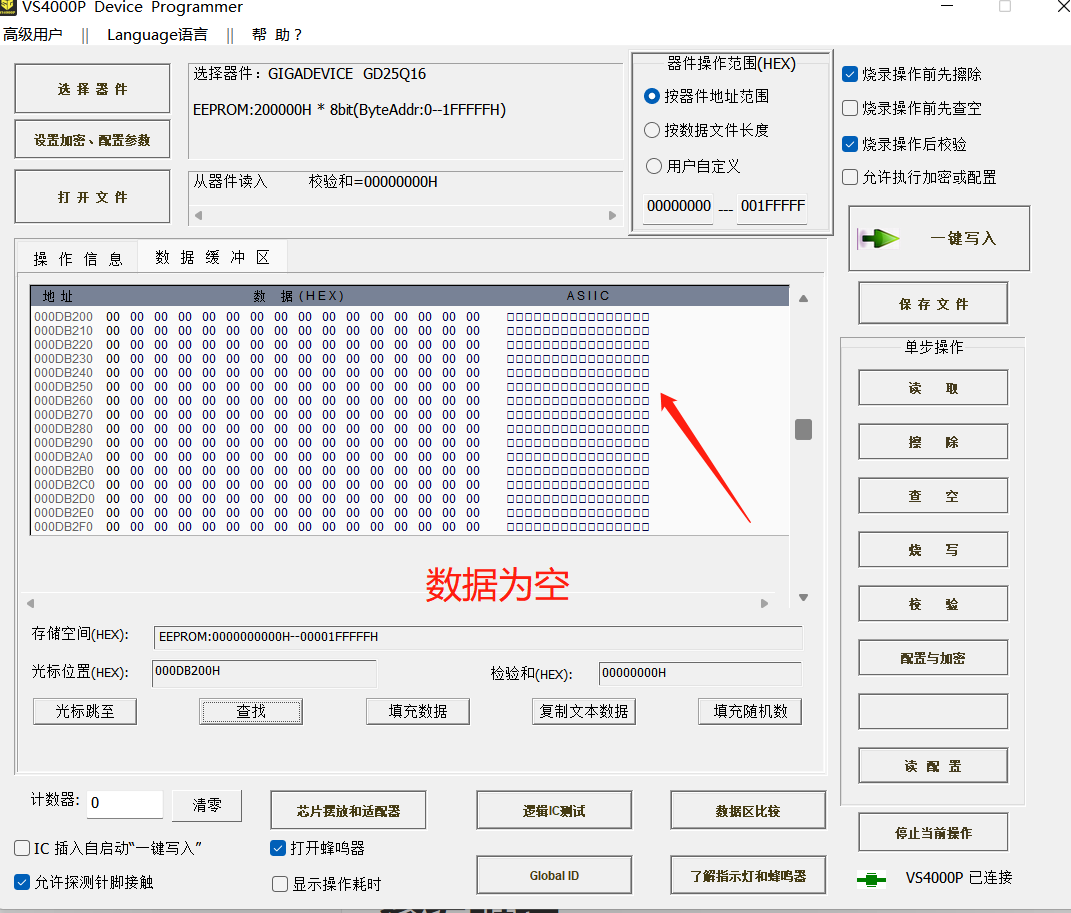Click the 读配置 read config button
Image resolution: width=1071 pixels, height=913 pixels.
click(932, 765)
